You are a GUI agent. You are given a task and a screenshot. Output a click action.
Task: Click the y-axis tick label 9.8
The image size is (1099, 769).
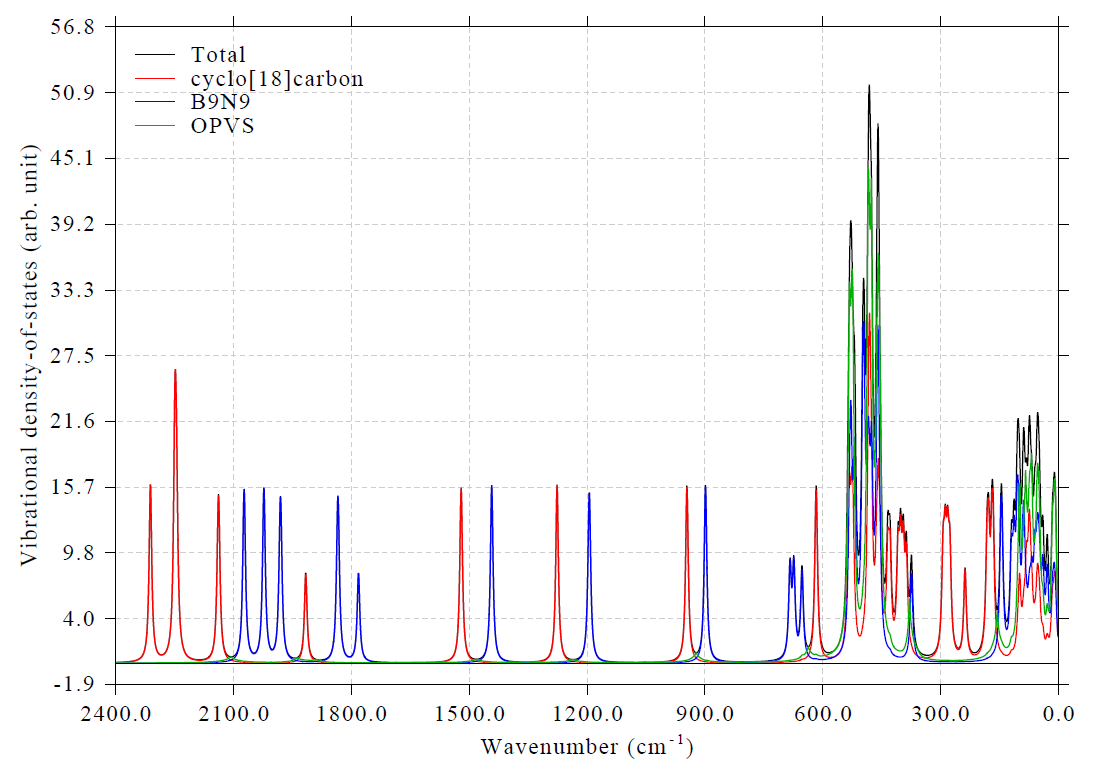coord(78,552)
